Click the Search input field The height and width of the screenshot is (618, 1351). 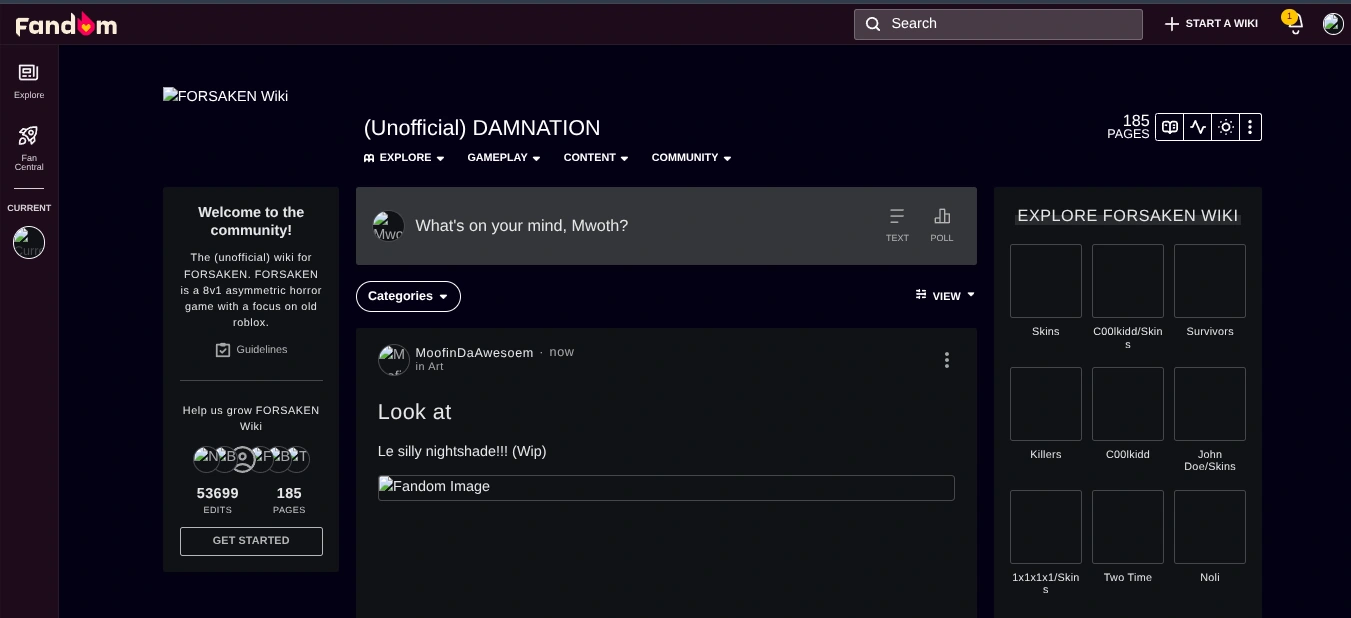pos(998,24)
